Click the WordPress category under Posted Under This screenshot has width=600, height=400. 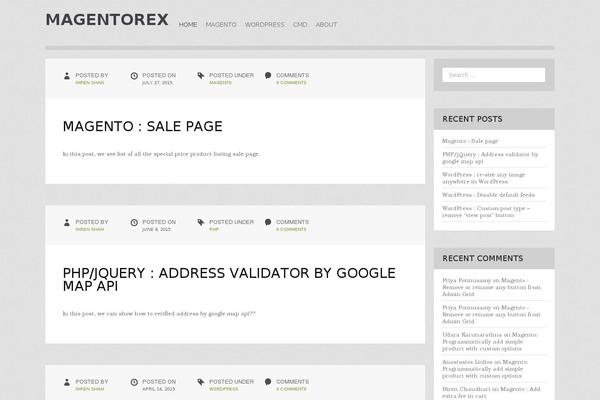pos(223,389)
